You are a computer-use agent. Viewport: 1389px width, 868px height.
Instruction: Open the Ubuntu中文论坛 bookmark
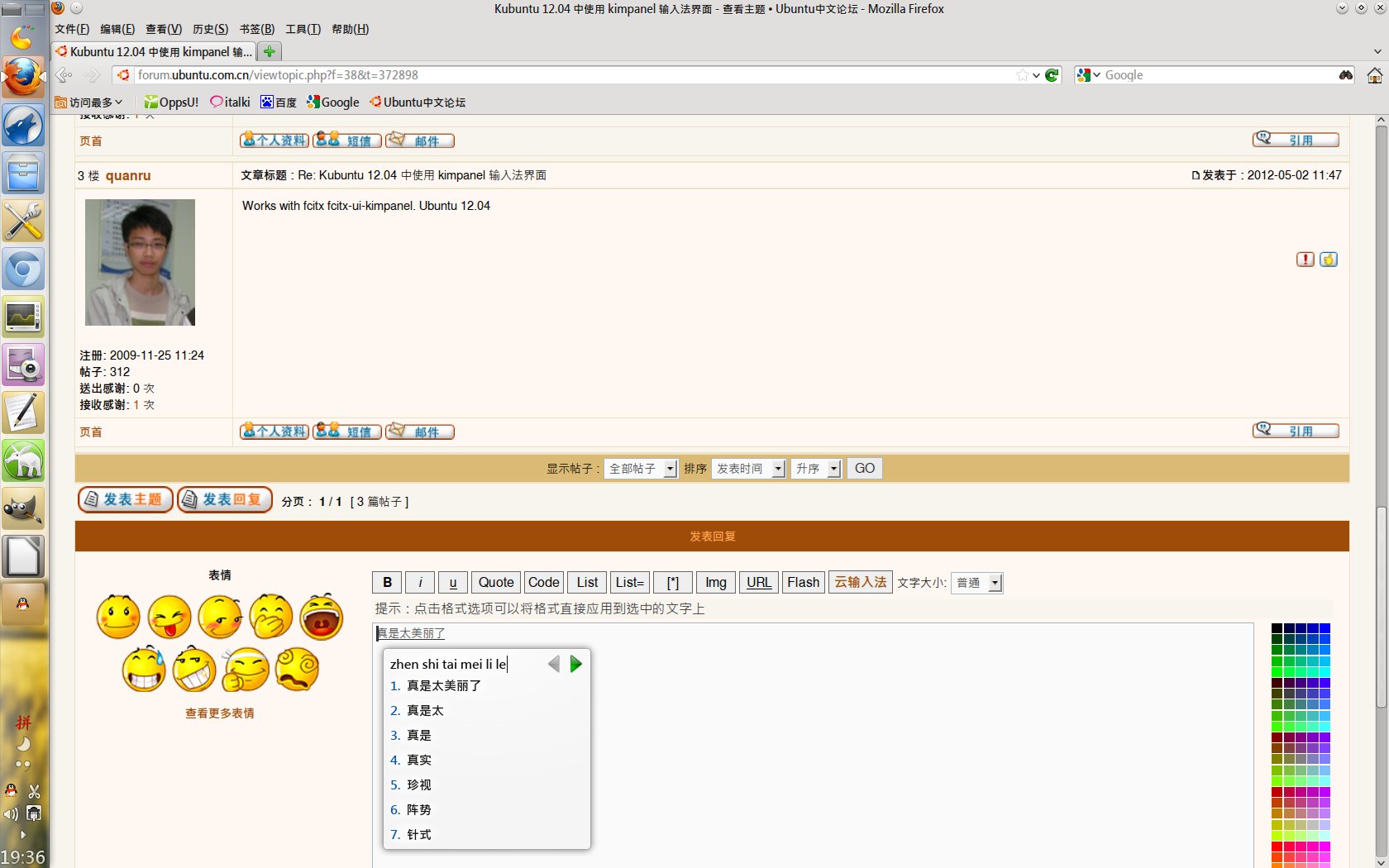point(418,103)
